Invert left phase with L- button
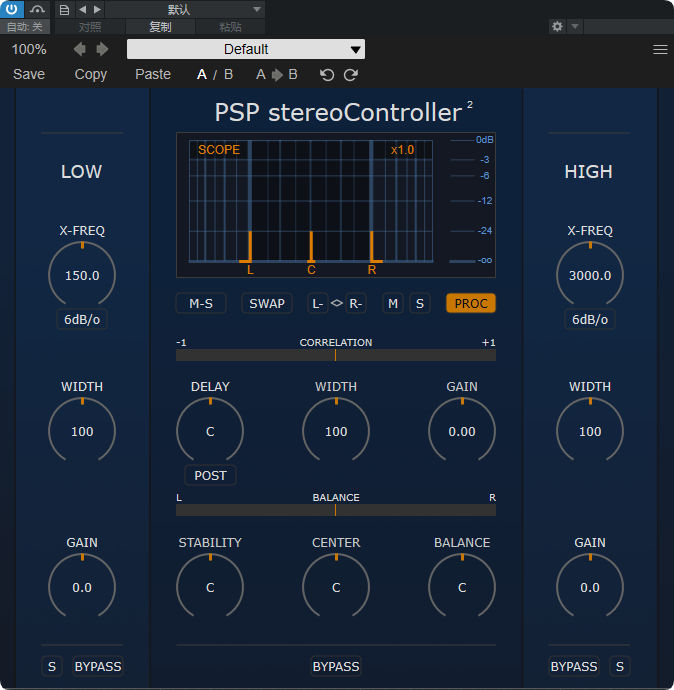 318,303
